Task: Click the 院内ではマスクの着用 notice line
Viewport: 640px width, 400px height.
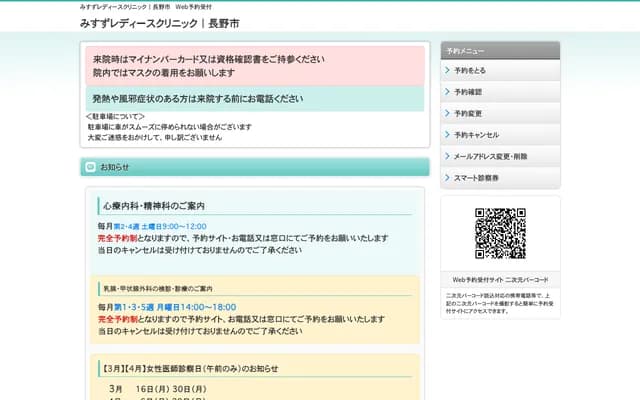Action: 164,73
